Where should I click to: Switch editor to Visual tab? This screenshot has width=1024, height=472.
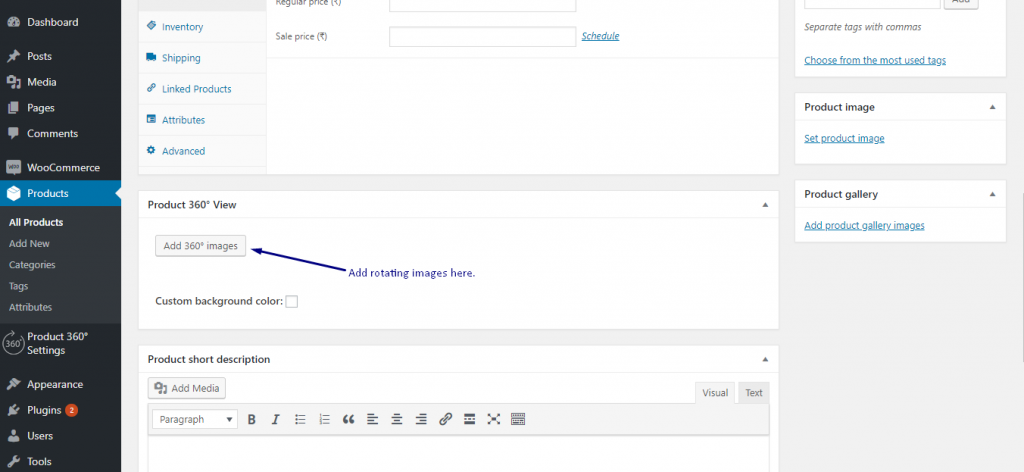[x=715, y=393]
